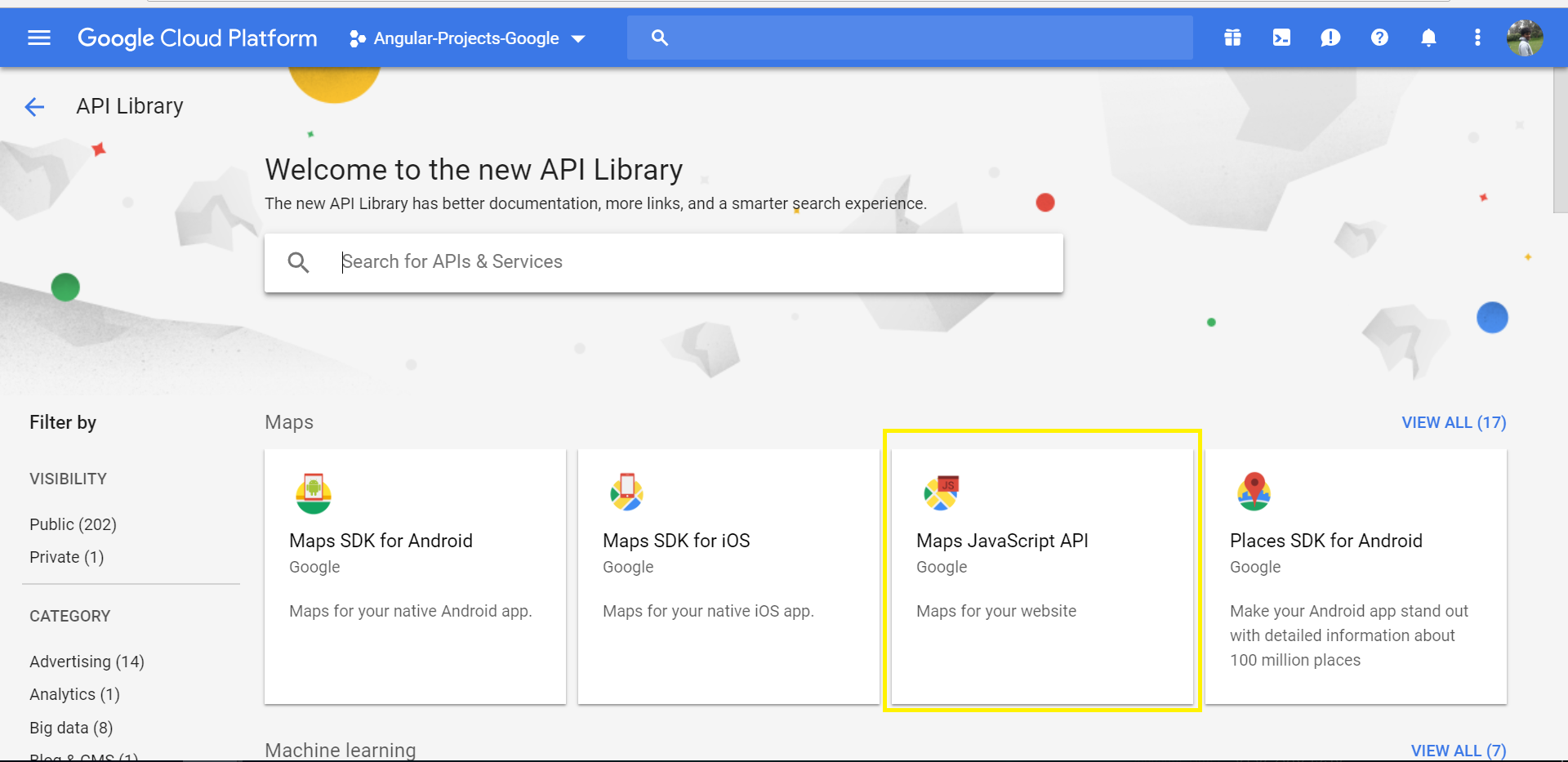Click the 'Maps for your website' description
Screen dimensions: 1568x762
click(x=996, y=611)
